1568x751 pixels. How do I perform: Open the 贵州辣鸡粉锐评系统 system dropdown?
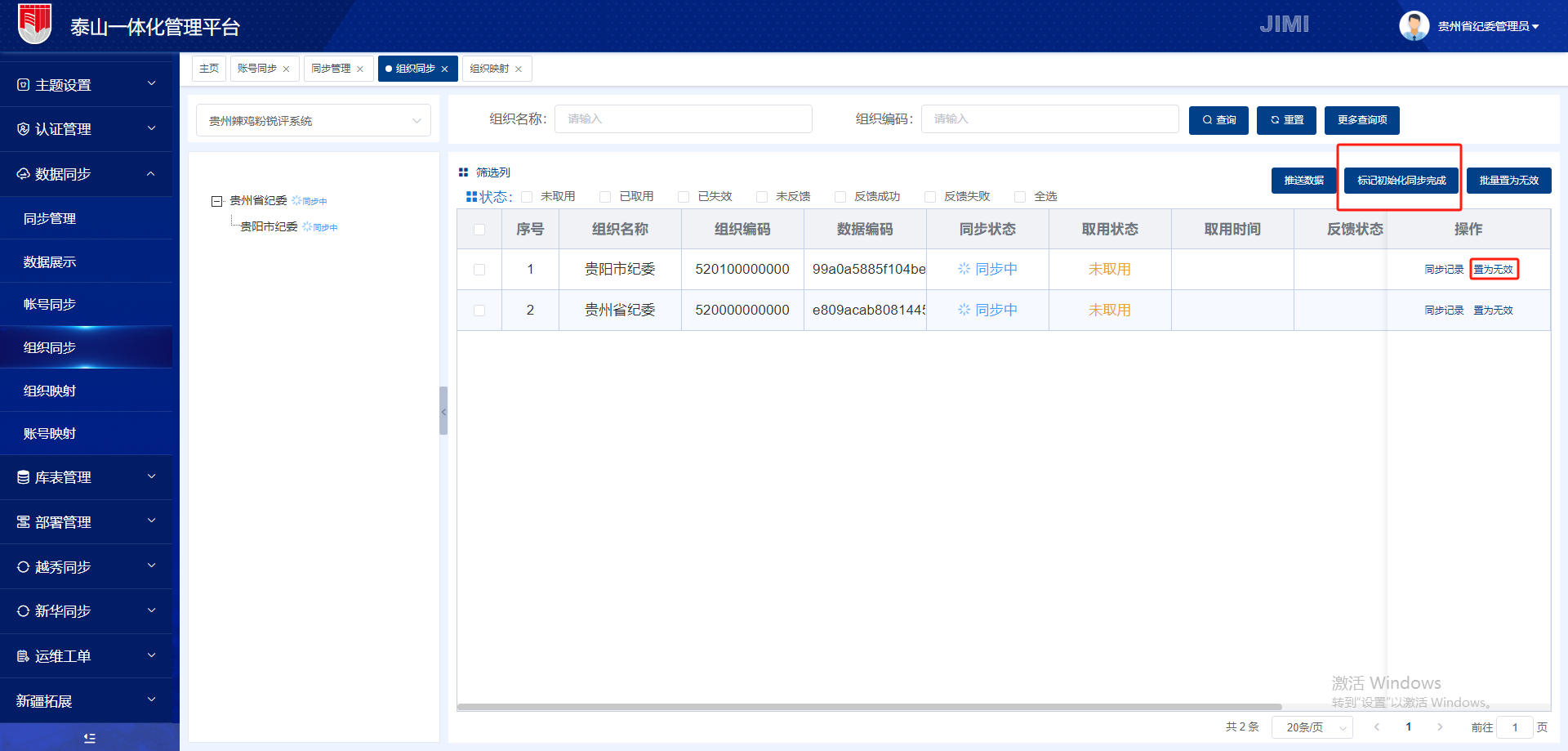314,121
